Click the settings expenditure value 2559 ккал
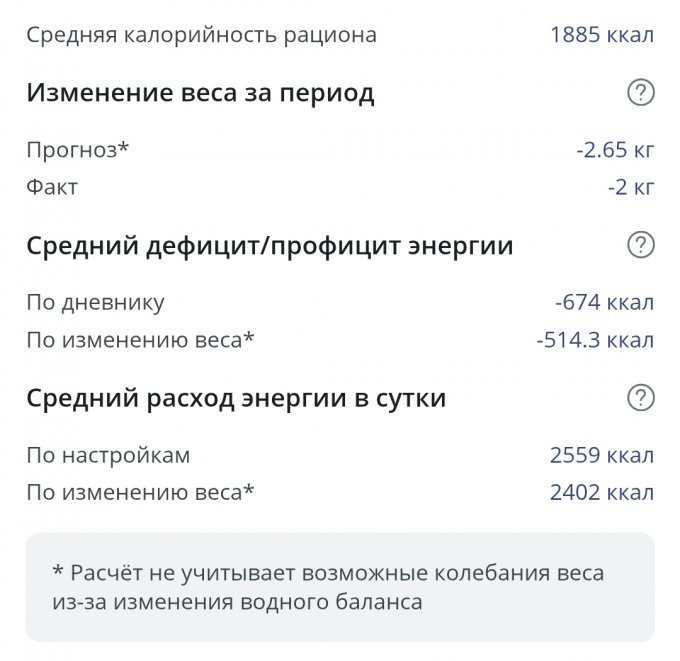 [601, 456]
